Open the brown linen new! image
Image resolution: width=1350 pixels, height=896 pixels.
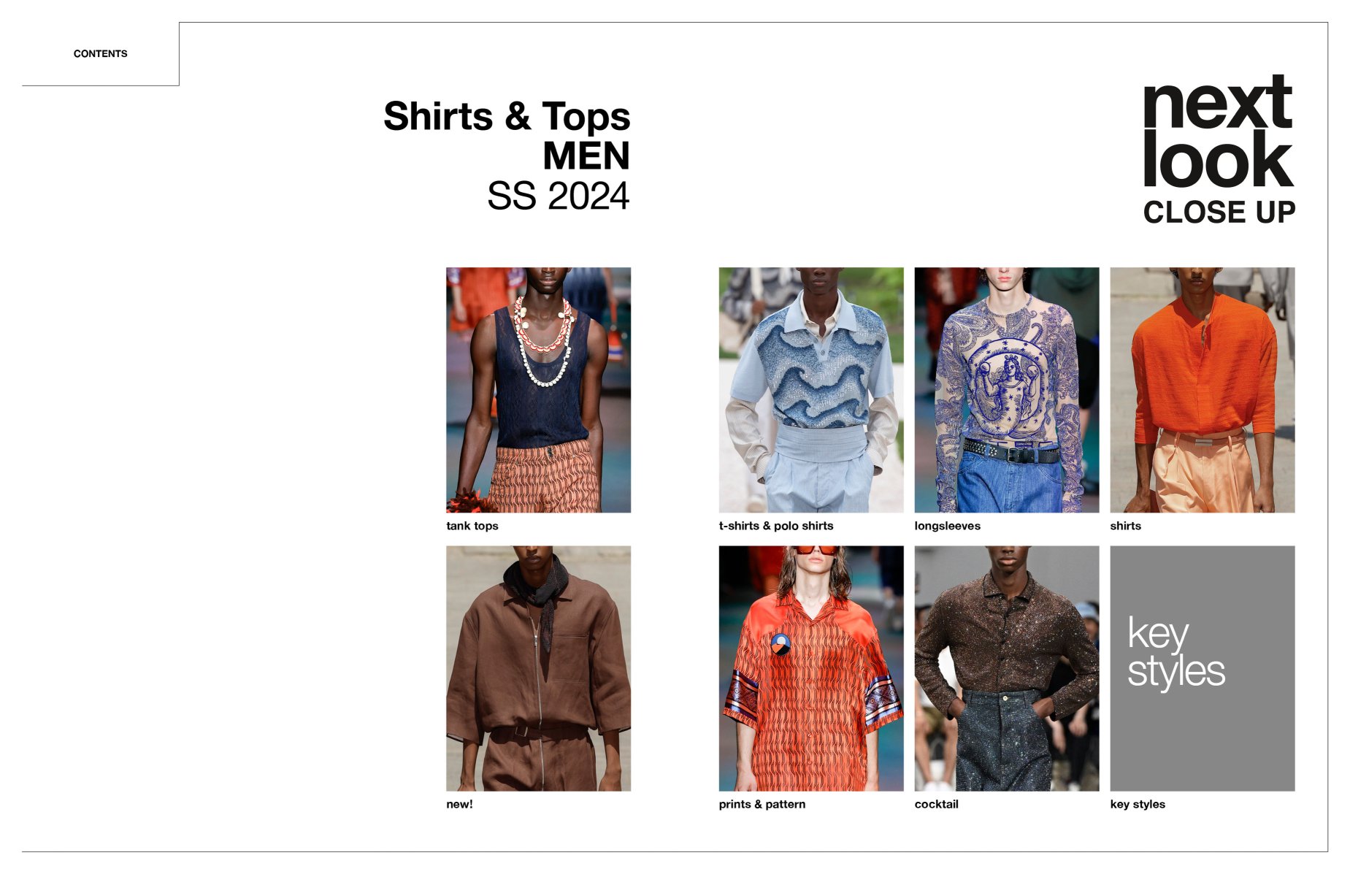click(538, 668)
